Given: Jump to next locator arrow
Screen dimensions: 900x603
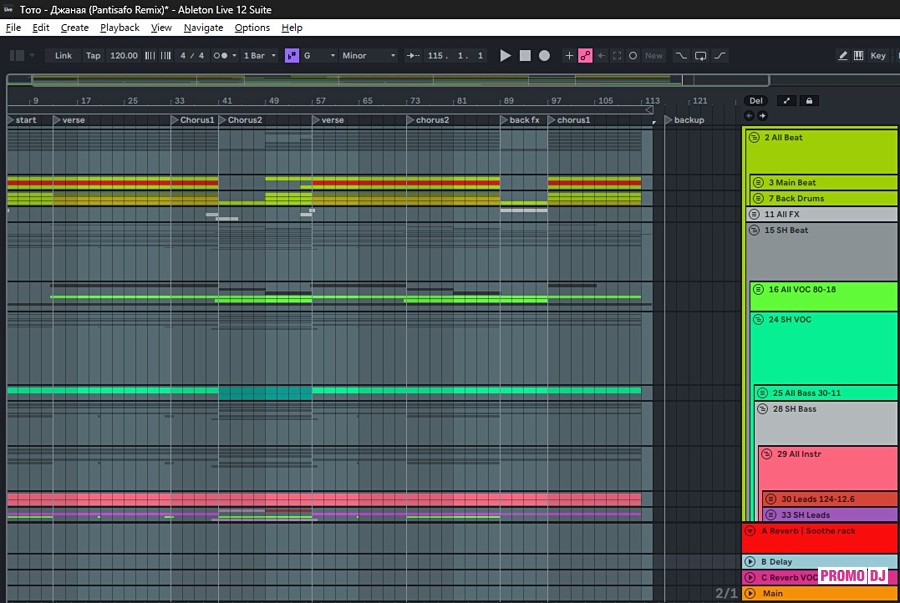Looking at the screenshot, I should pos(762,116).
